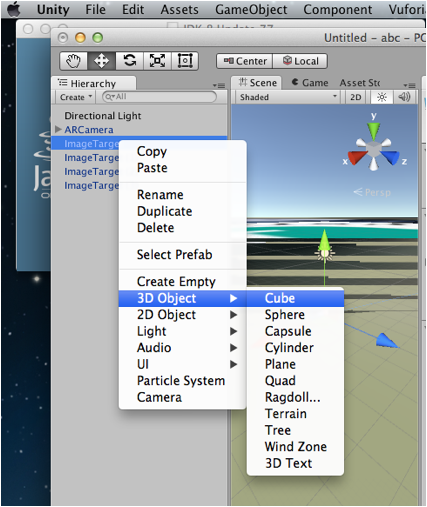Toggle Center pivot mode button
This screenshot has width=427, height=507.
point(245,61)
